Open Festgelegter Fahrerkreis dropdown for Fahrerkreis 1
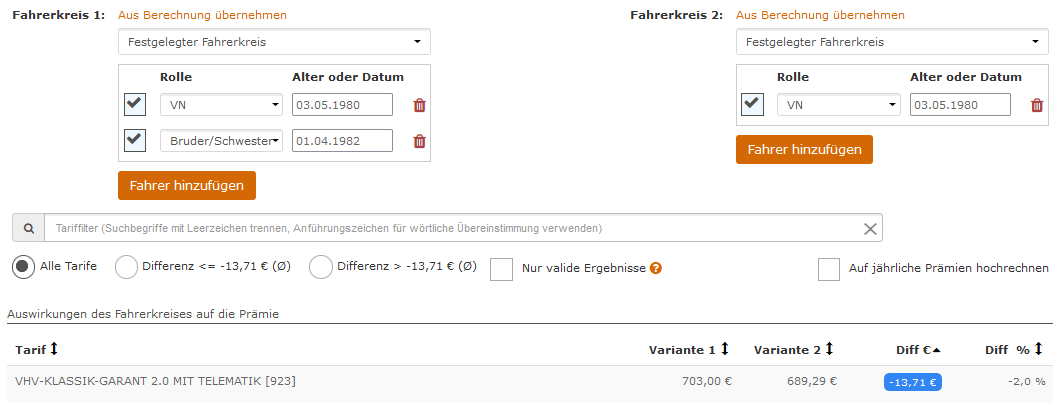1059x420 pixels. 274,42
